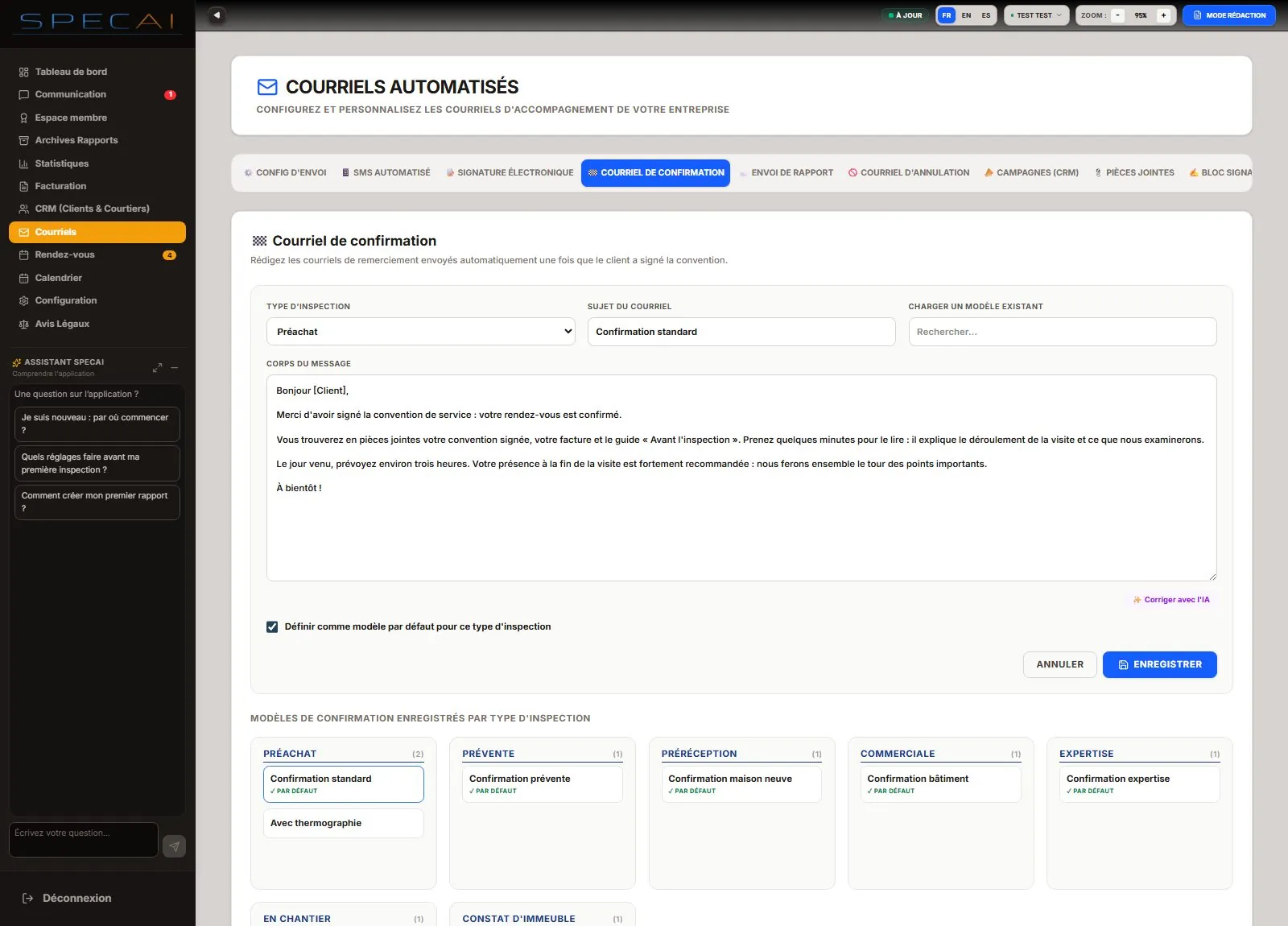
Task: Click the Courriels automatisés envelope icon
Action: [x=267, y=87]
